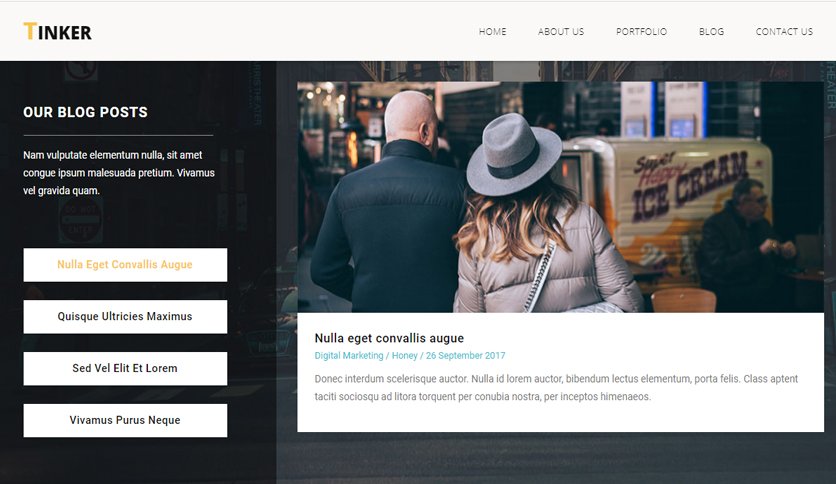Open the Home menu item
Image resolution: width=836 pixels, height=484 pixels.
(492, 31)
